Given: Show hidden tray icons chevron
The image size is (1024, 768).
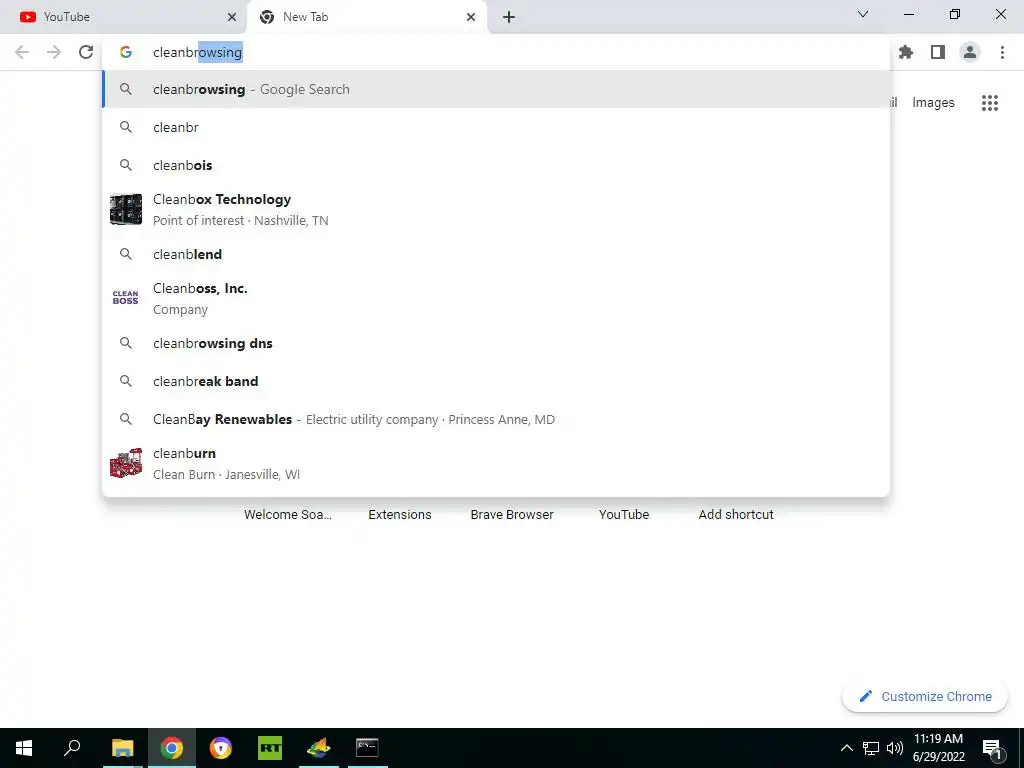Looking at the screenshot, I should (x=846, y=748).
